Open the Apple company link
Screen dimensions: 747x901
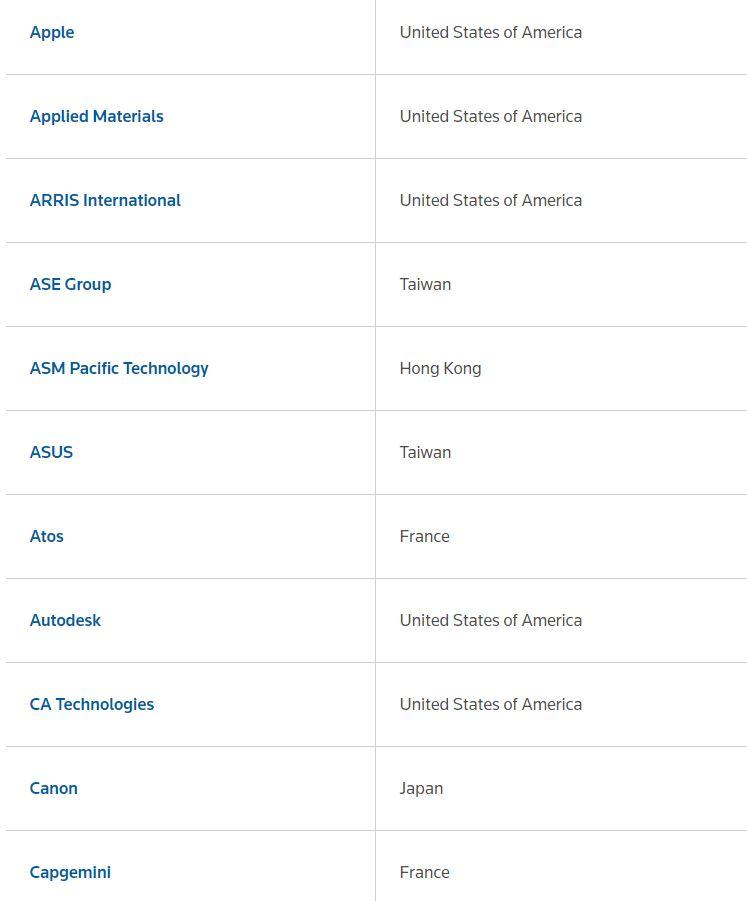coord(52,32)
